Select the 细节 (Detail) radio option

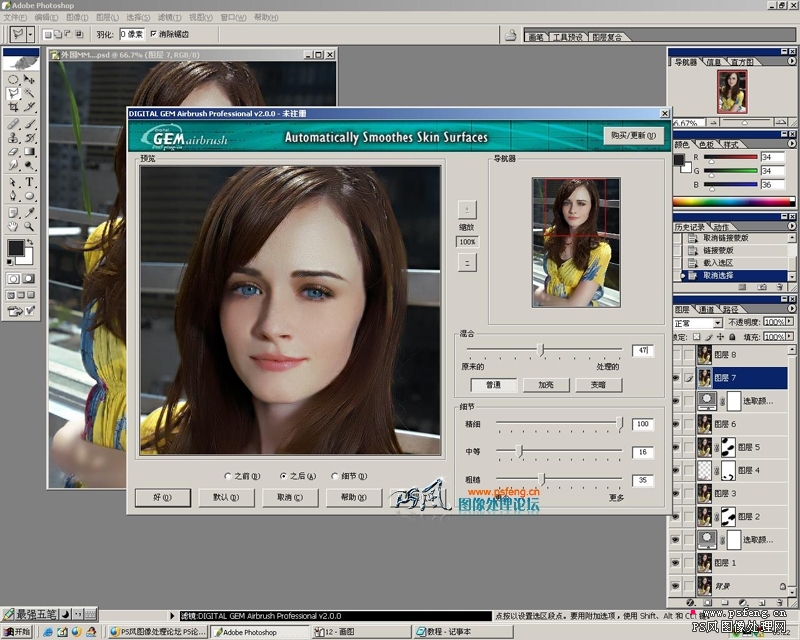coord(349,476)
